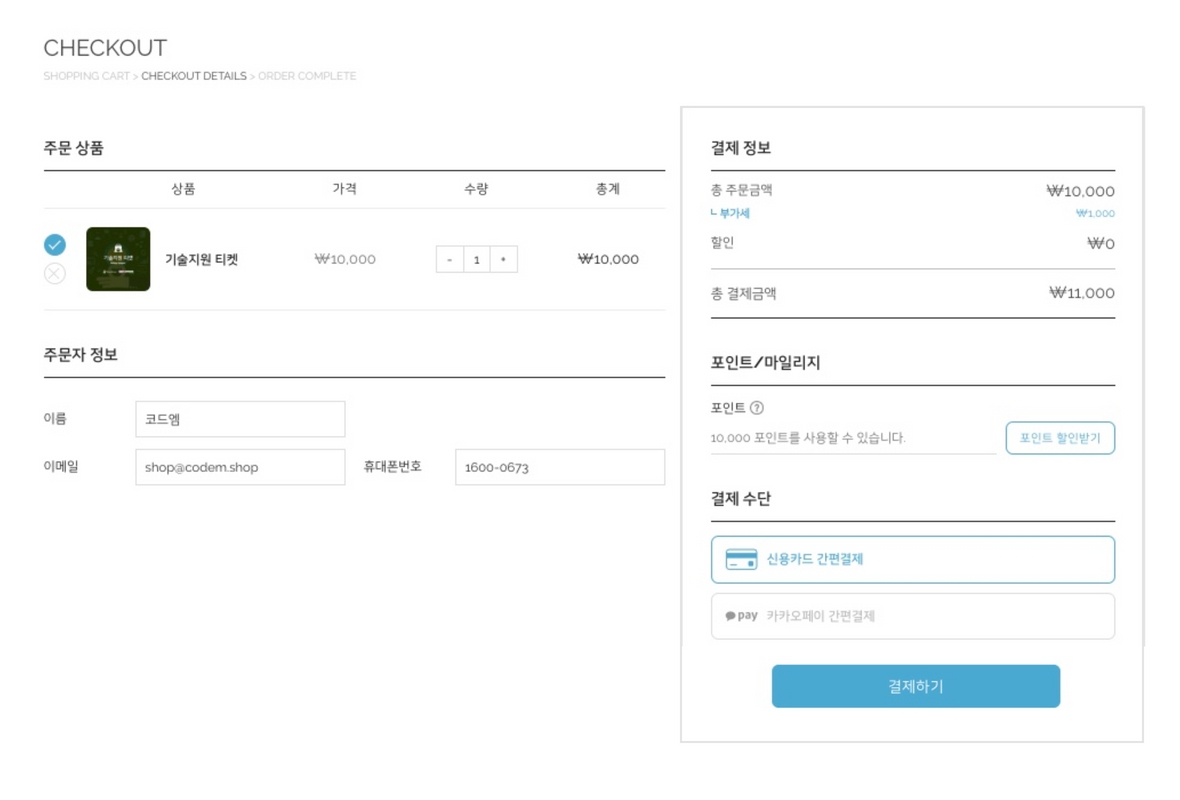Image resolution: width=1180 pixels, height=800 pixels.
Task: Select the credit card icon in payment methods
Action: 741,559
